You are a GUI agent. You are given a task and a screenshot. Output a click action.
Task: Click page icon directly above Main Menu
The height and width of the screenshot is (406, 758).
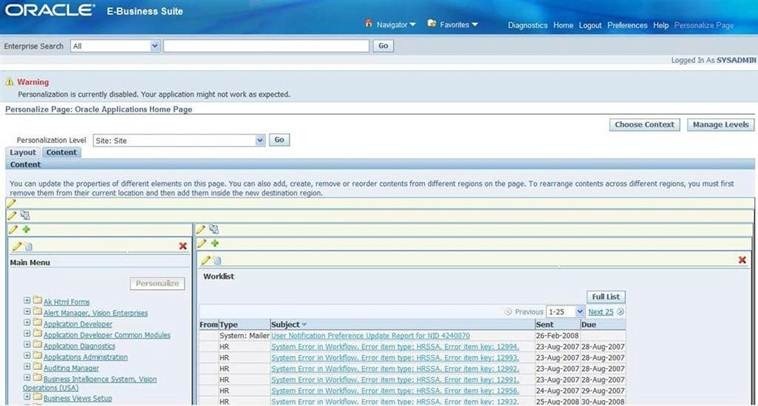click(x=29, y=247)
